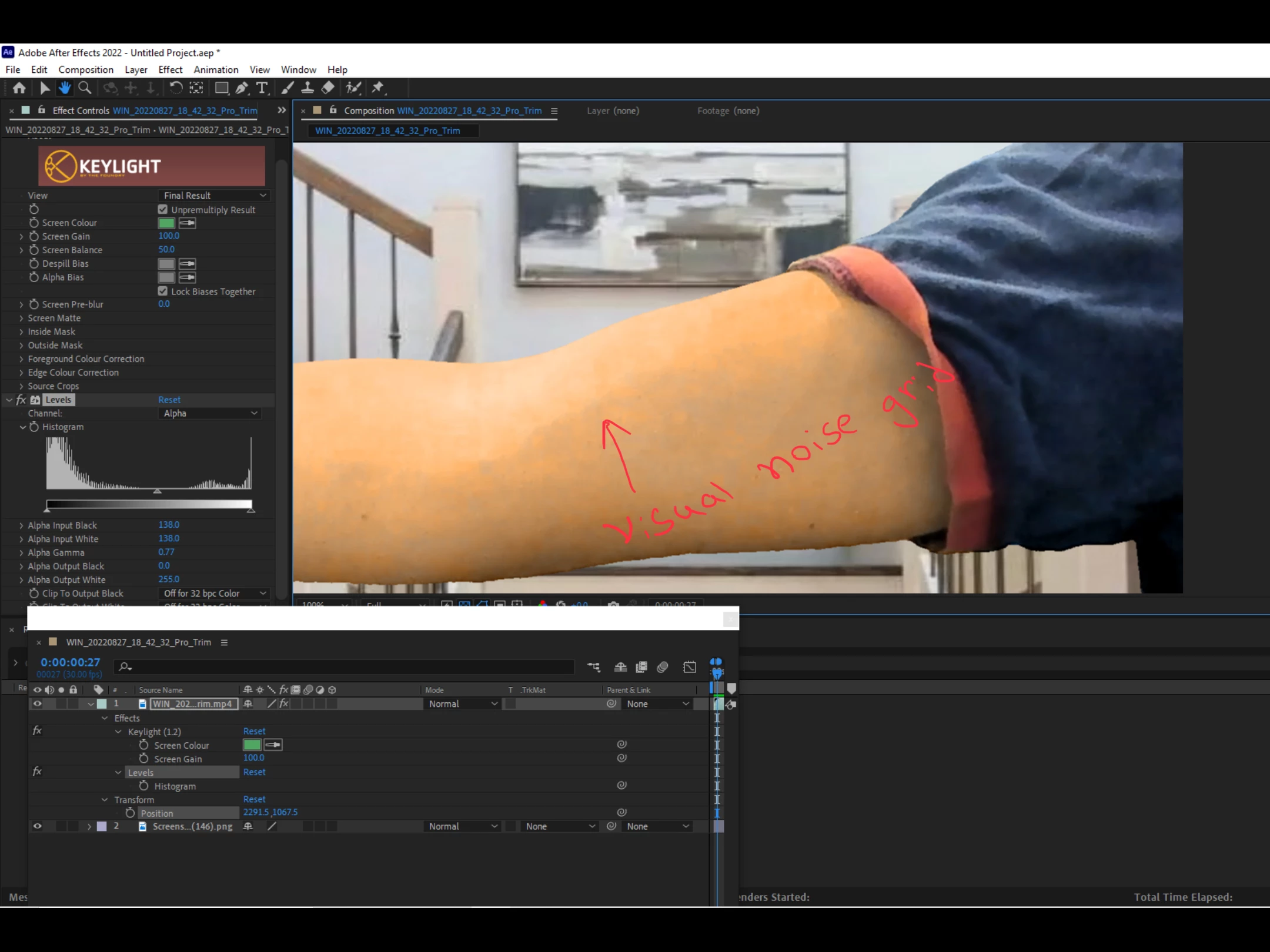Select the Clone Stamp tool

(x=307, y=88)
